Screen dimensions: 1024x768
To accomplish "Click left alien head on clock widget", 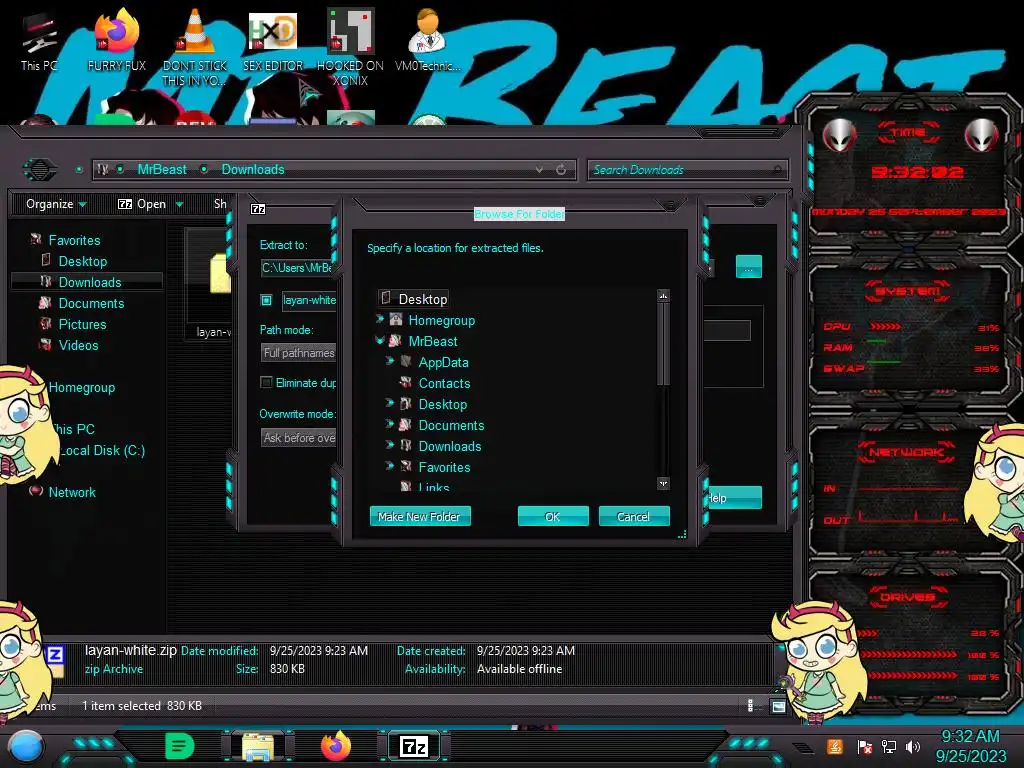I will coord(839,136).
